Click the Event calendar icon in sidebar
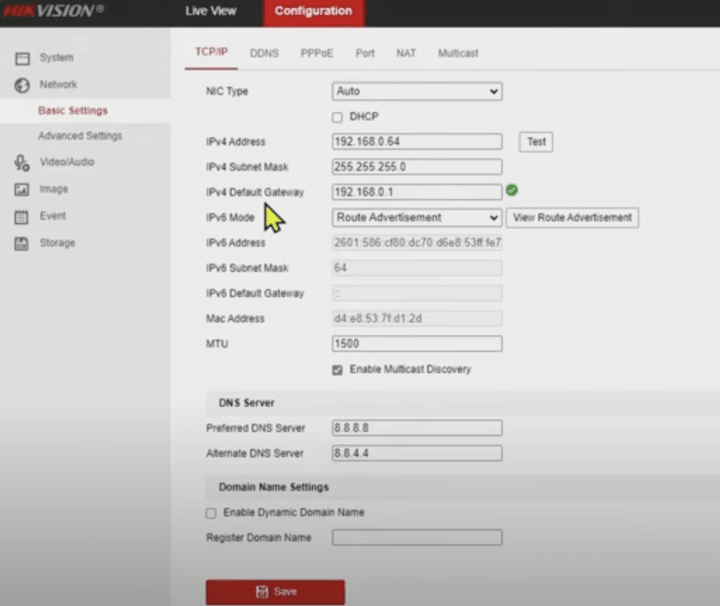The width and height of the screenshot is (720, 606). point(21,216)
